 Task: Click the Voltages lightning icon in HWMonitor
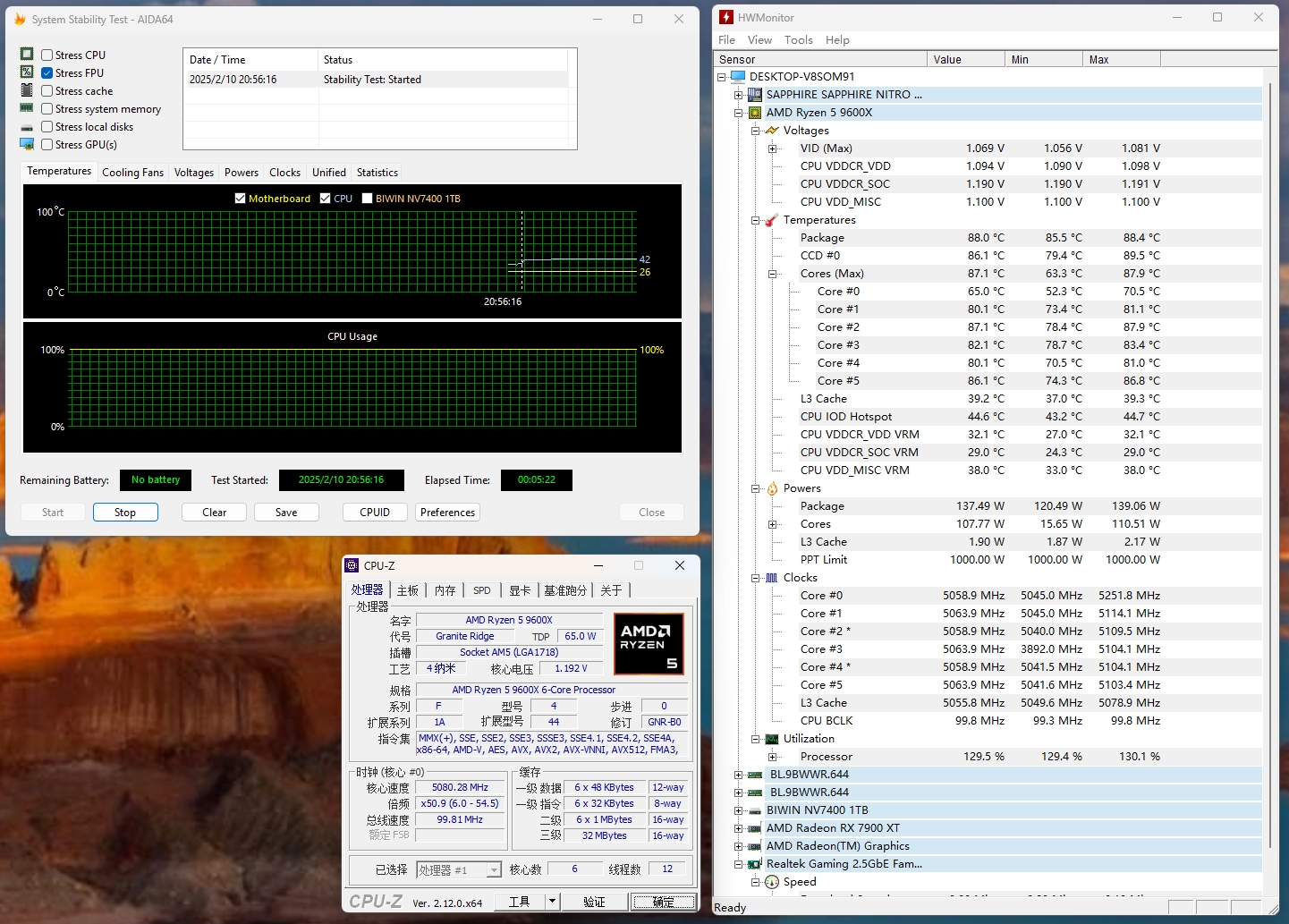click(x=772, y=130)
